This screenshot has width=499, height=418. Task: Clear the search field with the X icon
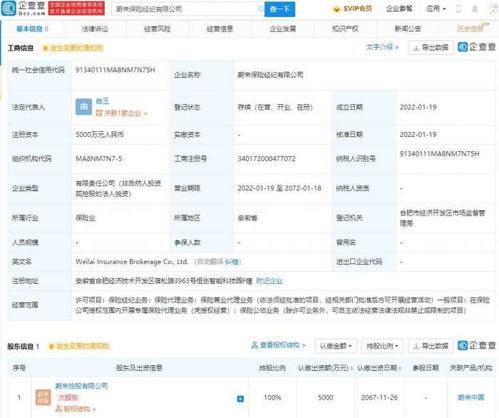260,9
